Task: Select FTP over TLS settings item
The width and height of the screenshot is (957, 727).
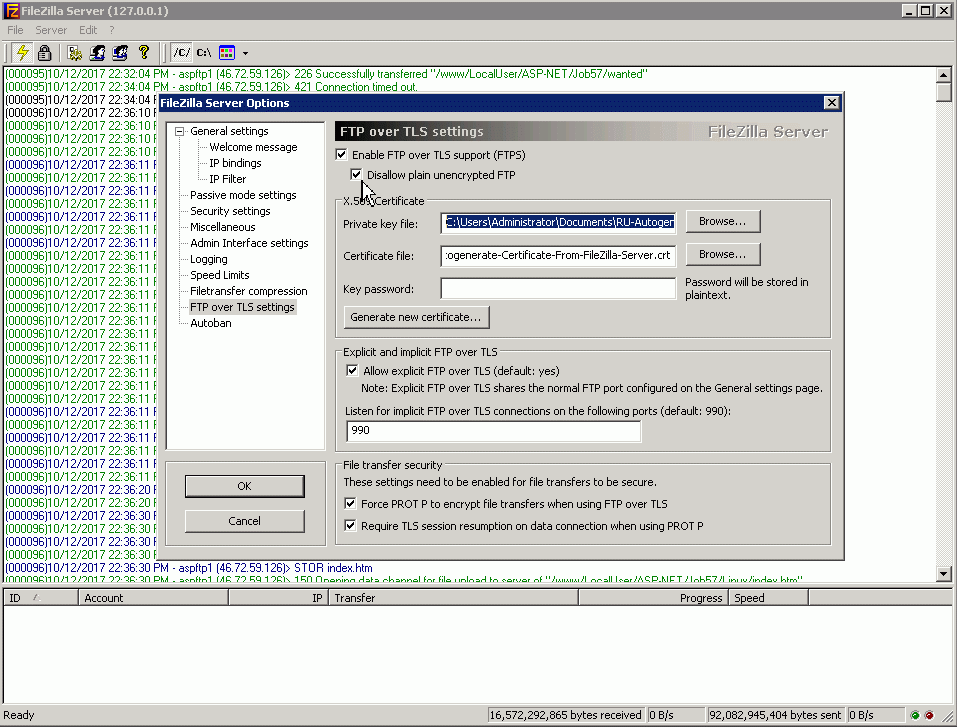Action: pyautogui.click(x=242, y=307)
